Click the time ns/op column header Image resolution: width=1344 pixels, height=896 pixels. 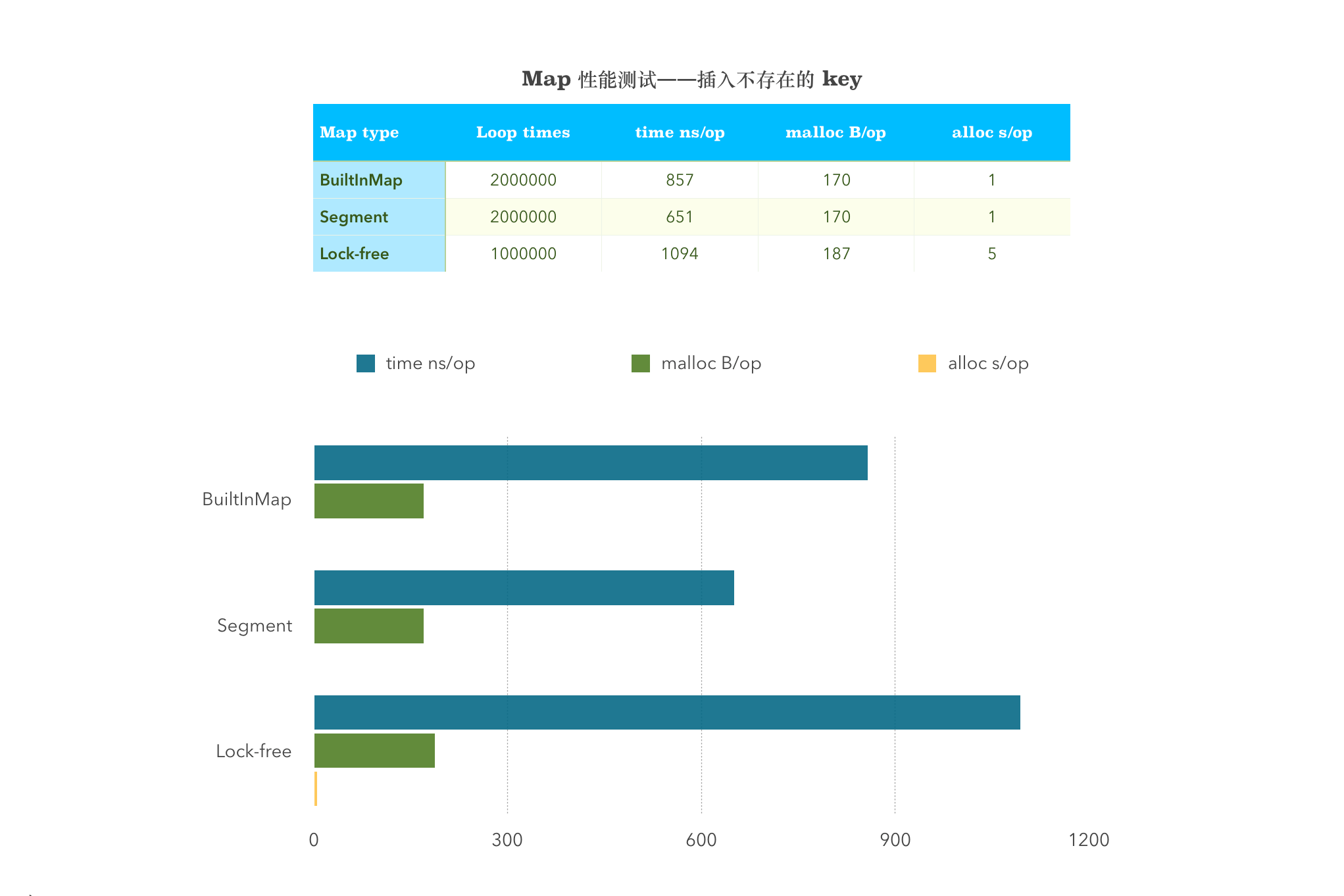[x=680, y=132]
